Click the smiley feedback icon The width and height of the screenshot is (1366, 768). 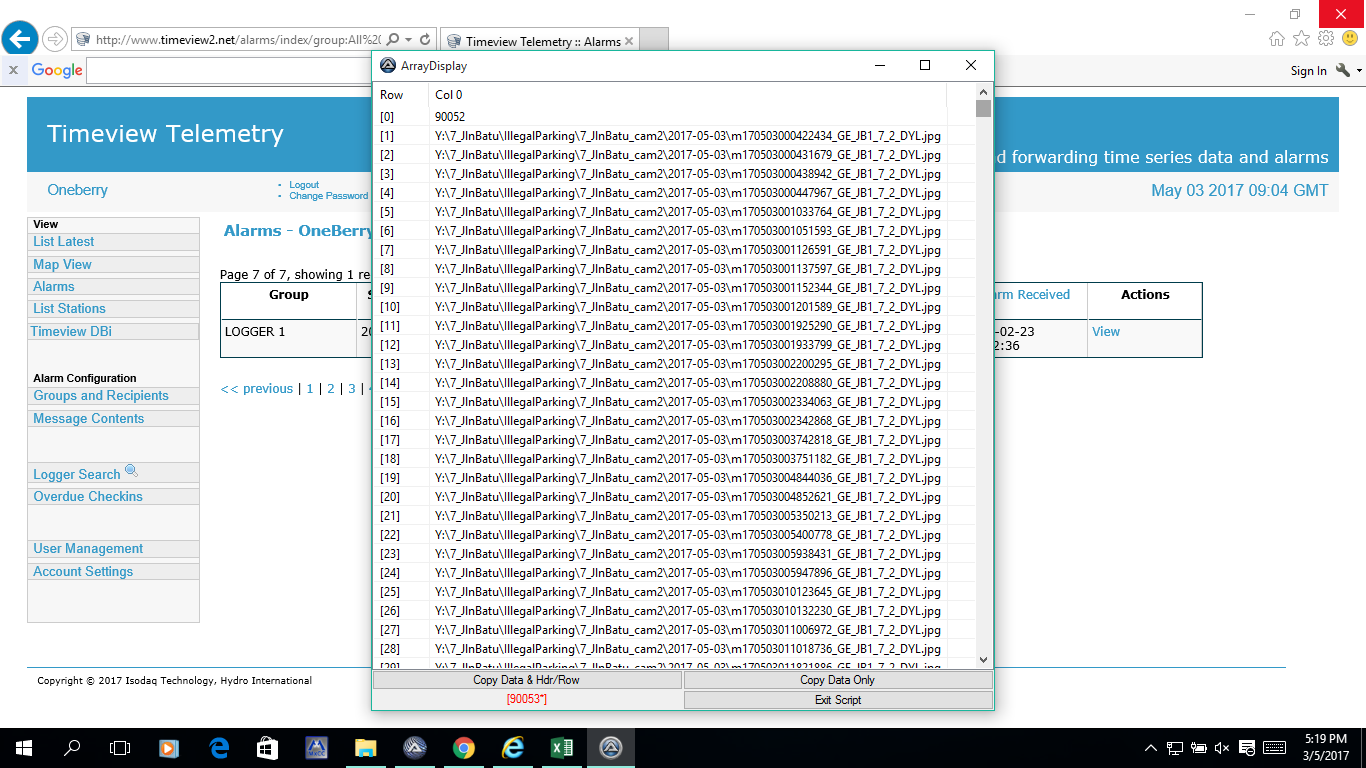(1350, 38)
